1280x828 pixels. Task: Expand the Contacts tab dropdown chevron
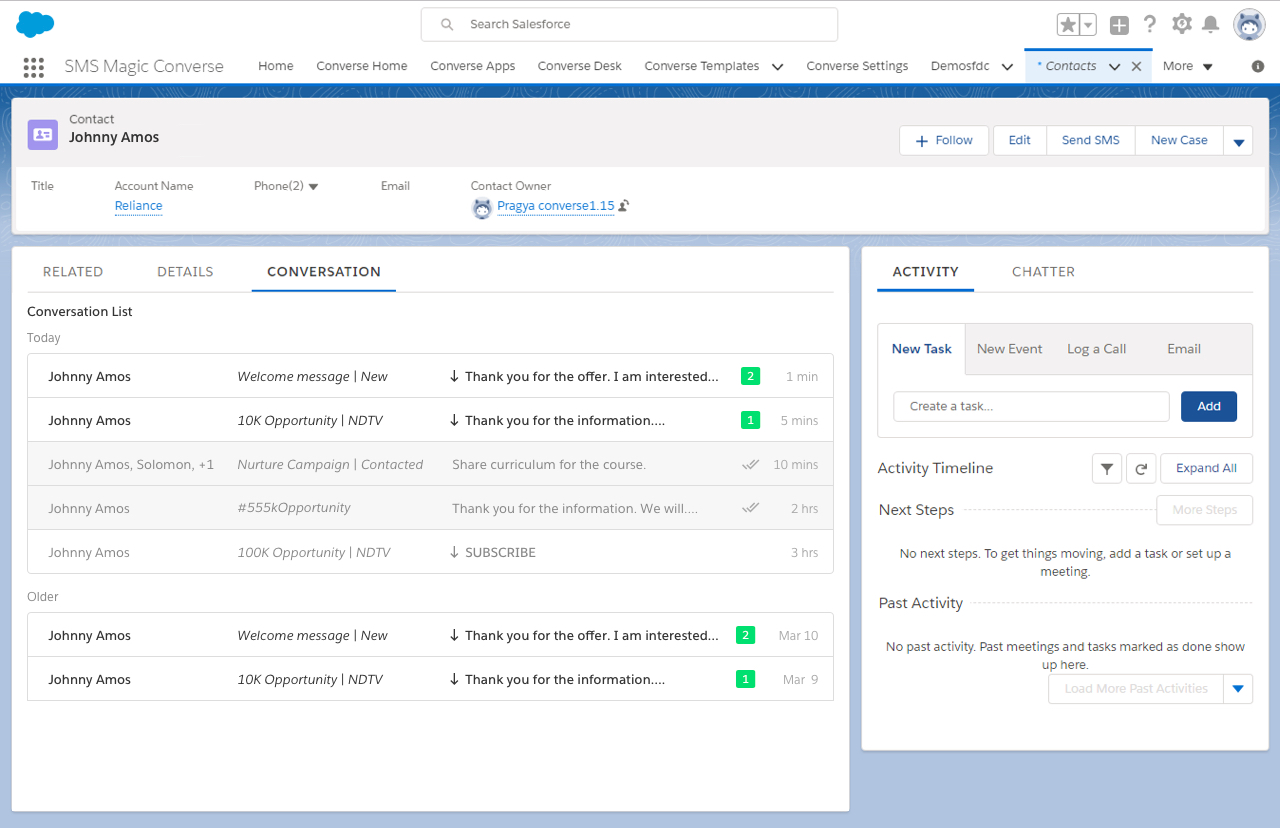(1114, 67)
